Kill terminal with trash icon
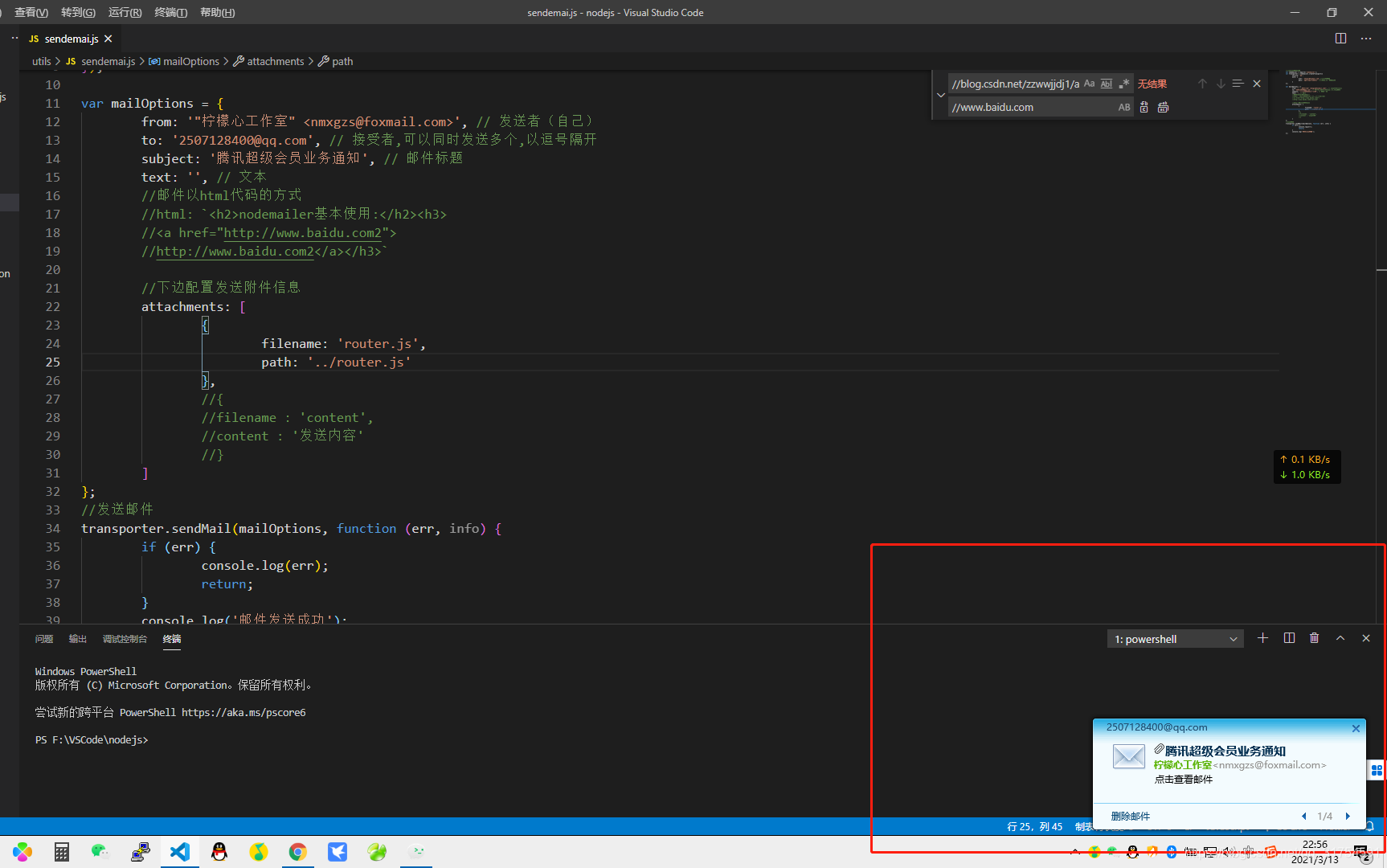The width and height of the screenshot is (1387, 868). pyautogui.click(x=1314, y=638)
